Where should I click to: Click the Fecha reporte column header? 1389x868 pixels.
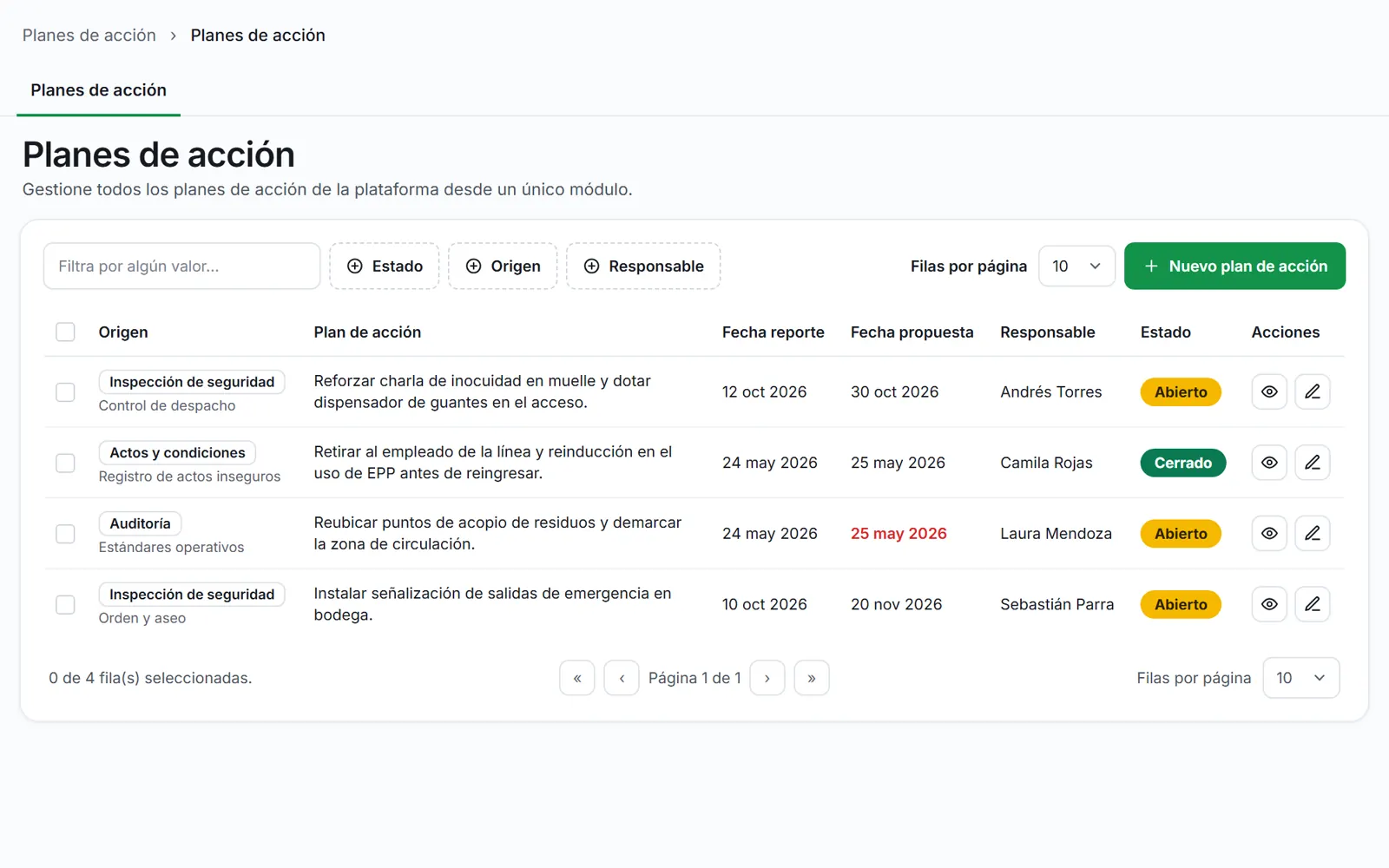pos(773,332)
